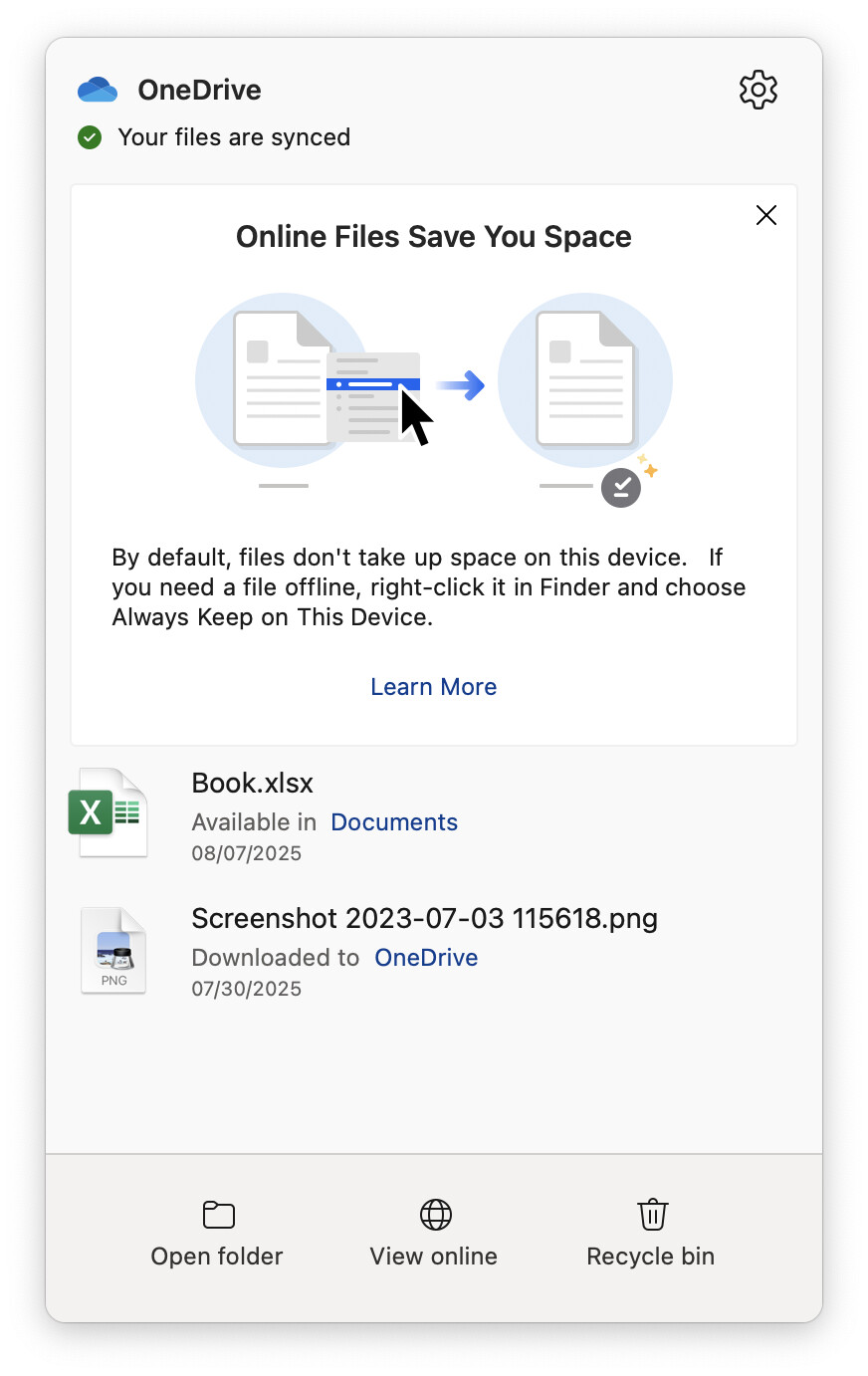Click the Your files are synced status text
Viewport: 868px width, 1376px height.
[x=234, y=137]
